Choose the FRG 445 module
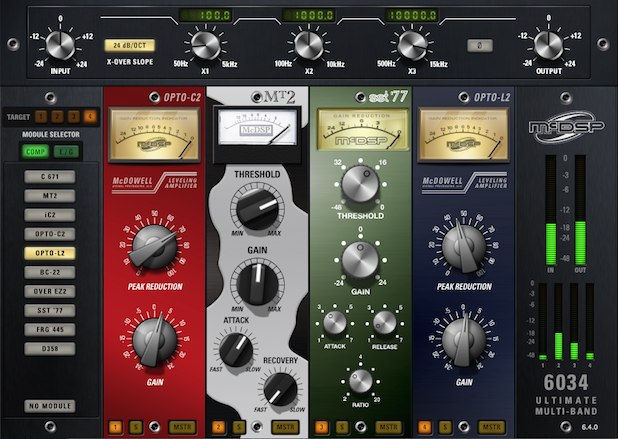Image resolution: width=618 pixels, height=439 pixels. [x=50, y=329]
